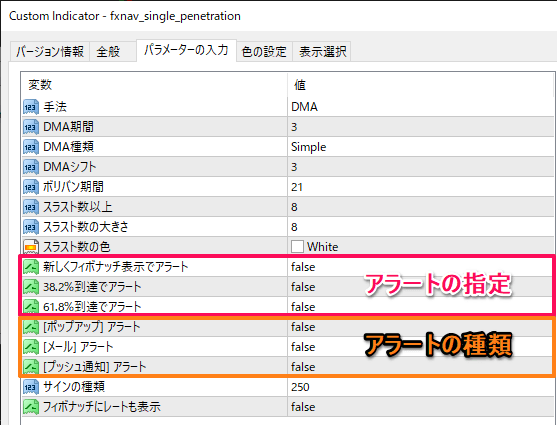This screenshot has height=425, width=557.
Task: Click the integer icon beside 手法
Action: click(31, 107)
